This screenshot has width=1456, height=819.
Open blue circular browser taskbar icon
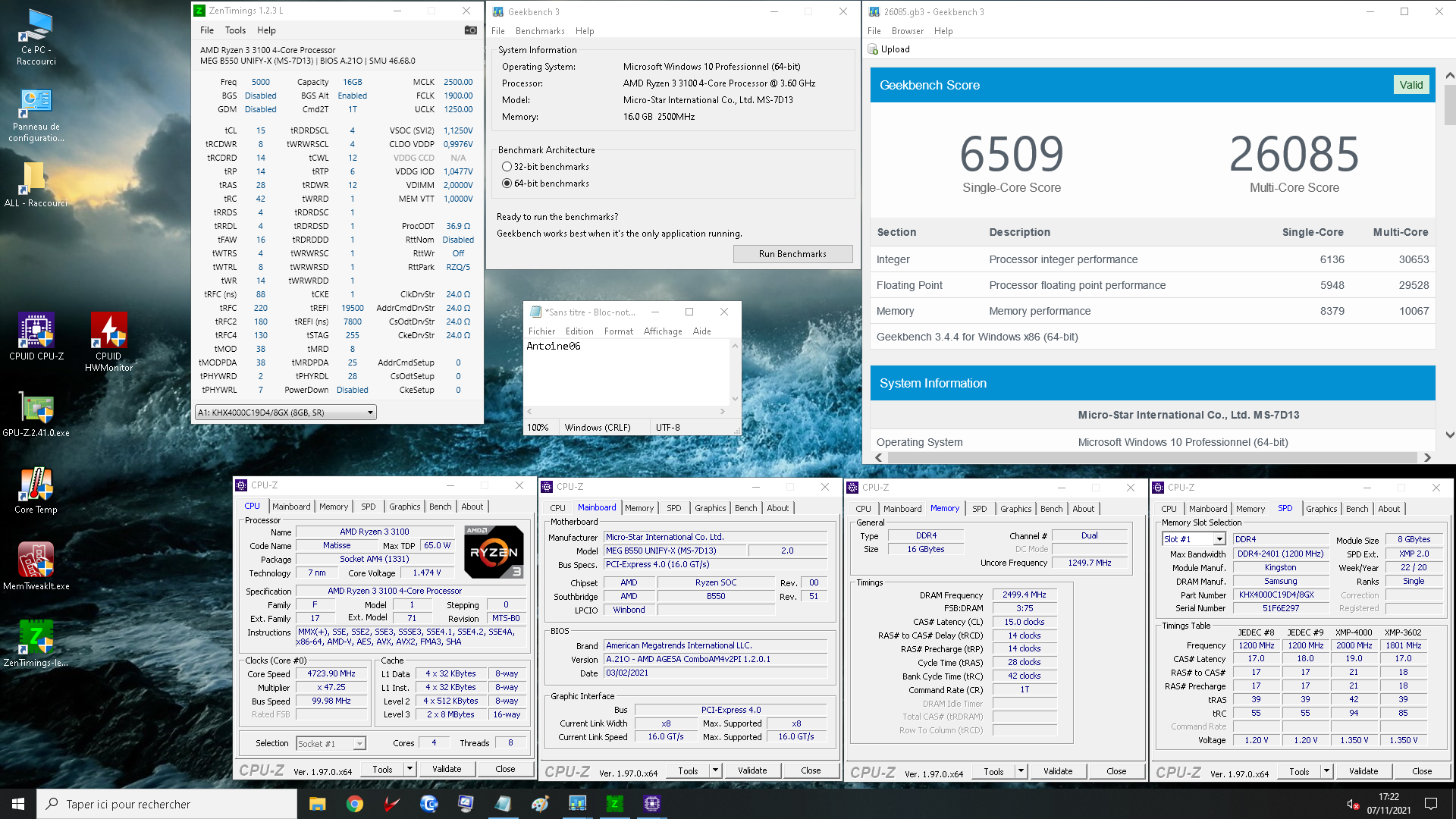click(428, 804)
